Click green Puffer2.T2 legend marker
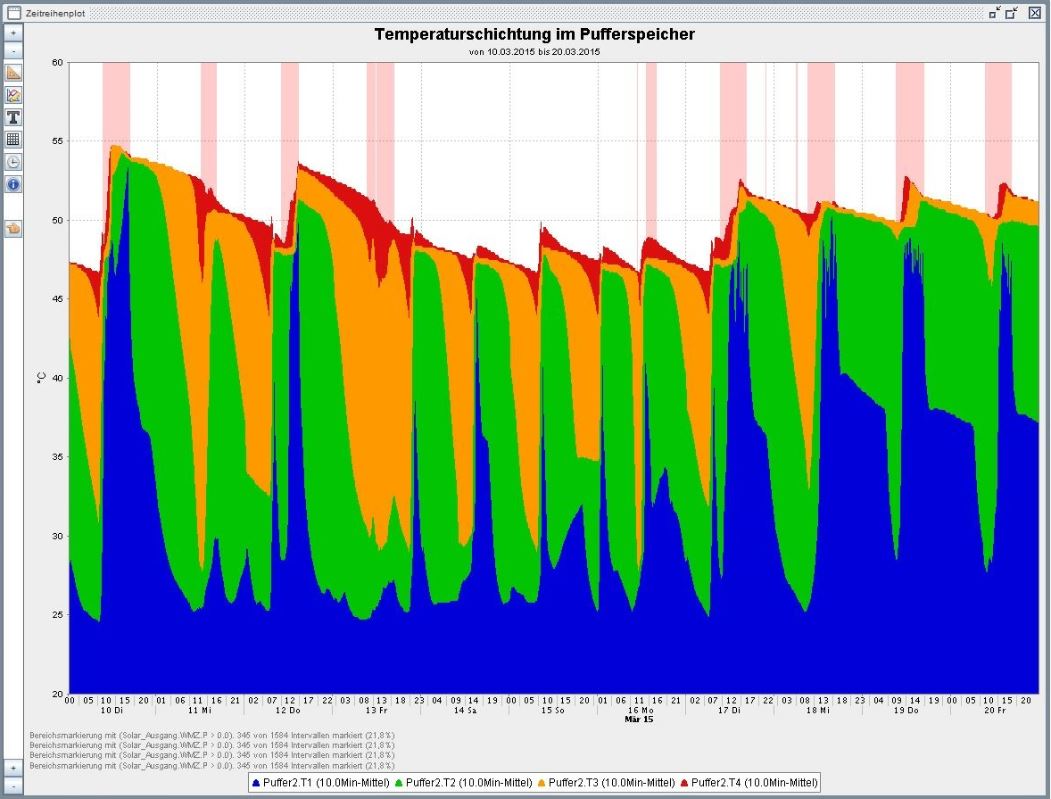The width and height of the screenshot is (1051, 799). [x=398, y=782]
